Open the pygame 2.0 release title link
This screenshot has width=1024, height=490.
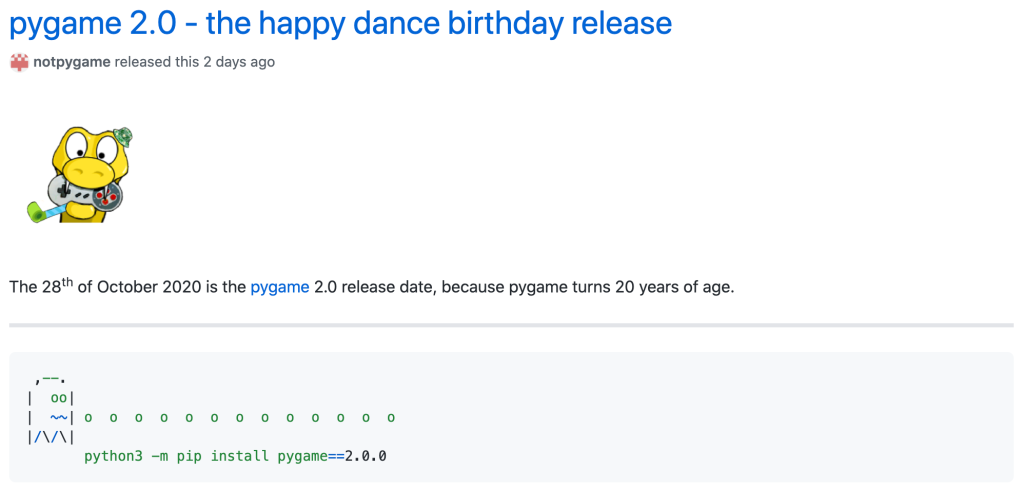340,22
